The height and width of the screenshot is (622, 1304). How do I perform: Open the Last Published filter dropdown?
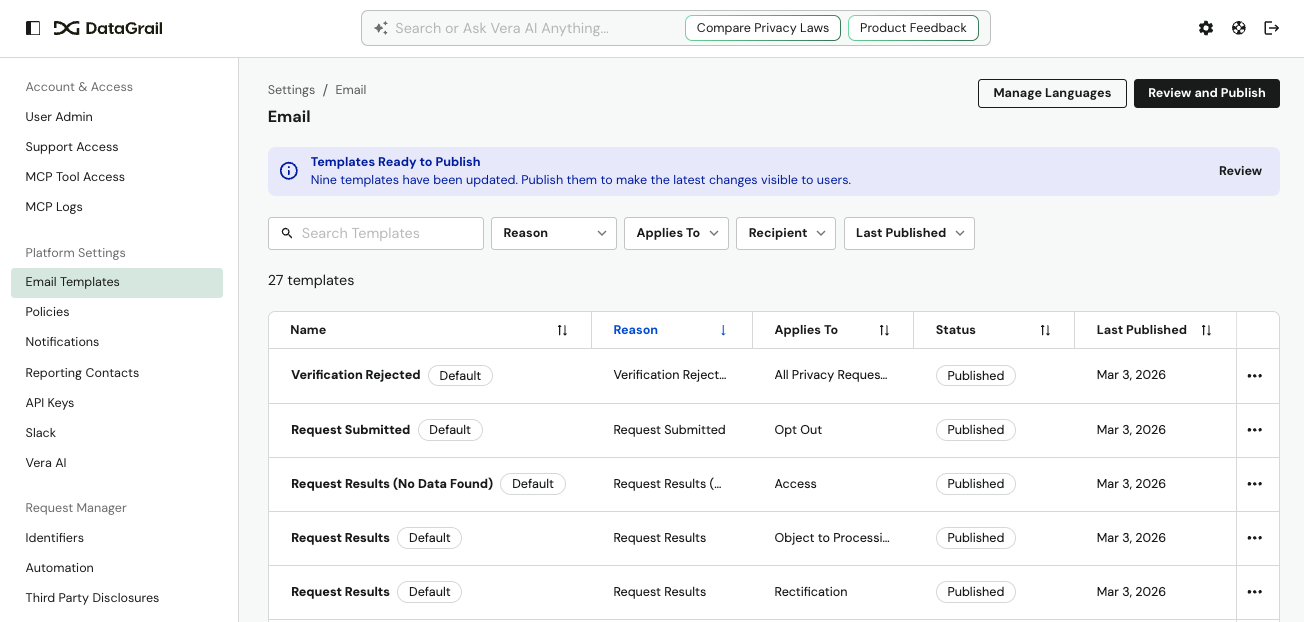[909, 233]
